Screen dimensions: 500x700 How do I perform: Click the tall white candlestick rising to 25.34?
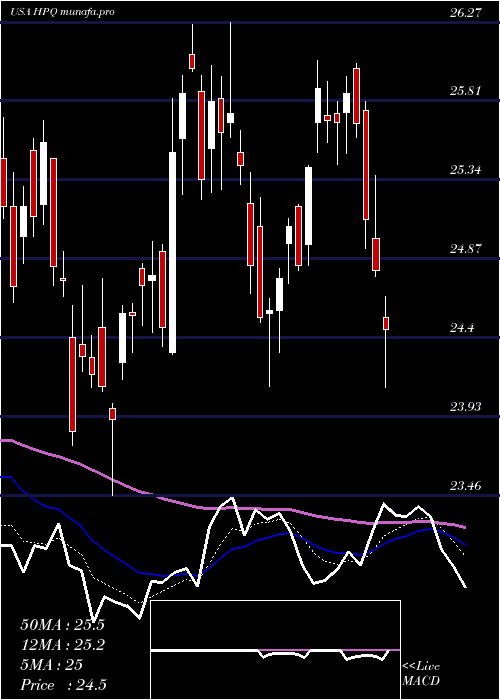(x=172, y=253)
